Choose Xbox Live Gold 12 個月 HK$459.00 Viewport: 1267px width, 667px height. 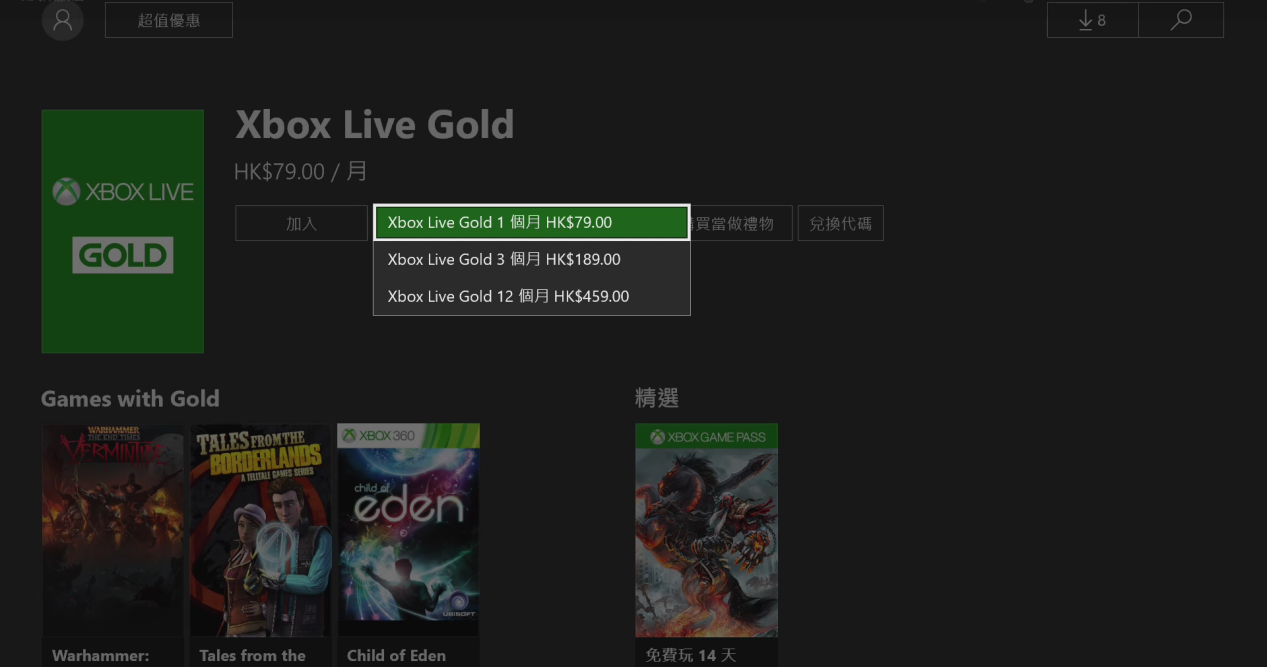pyautogui.click(x=532, y=296)
